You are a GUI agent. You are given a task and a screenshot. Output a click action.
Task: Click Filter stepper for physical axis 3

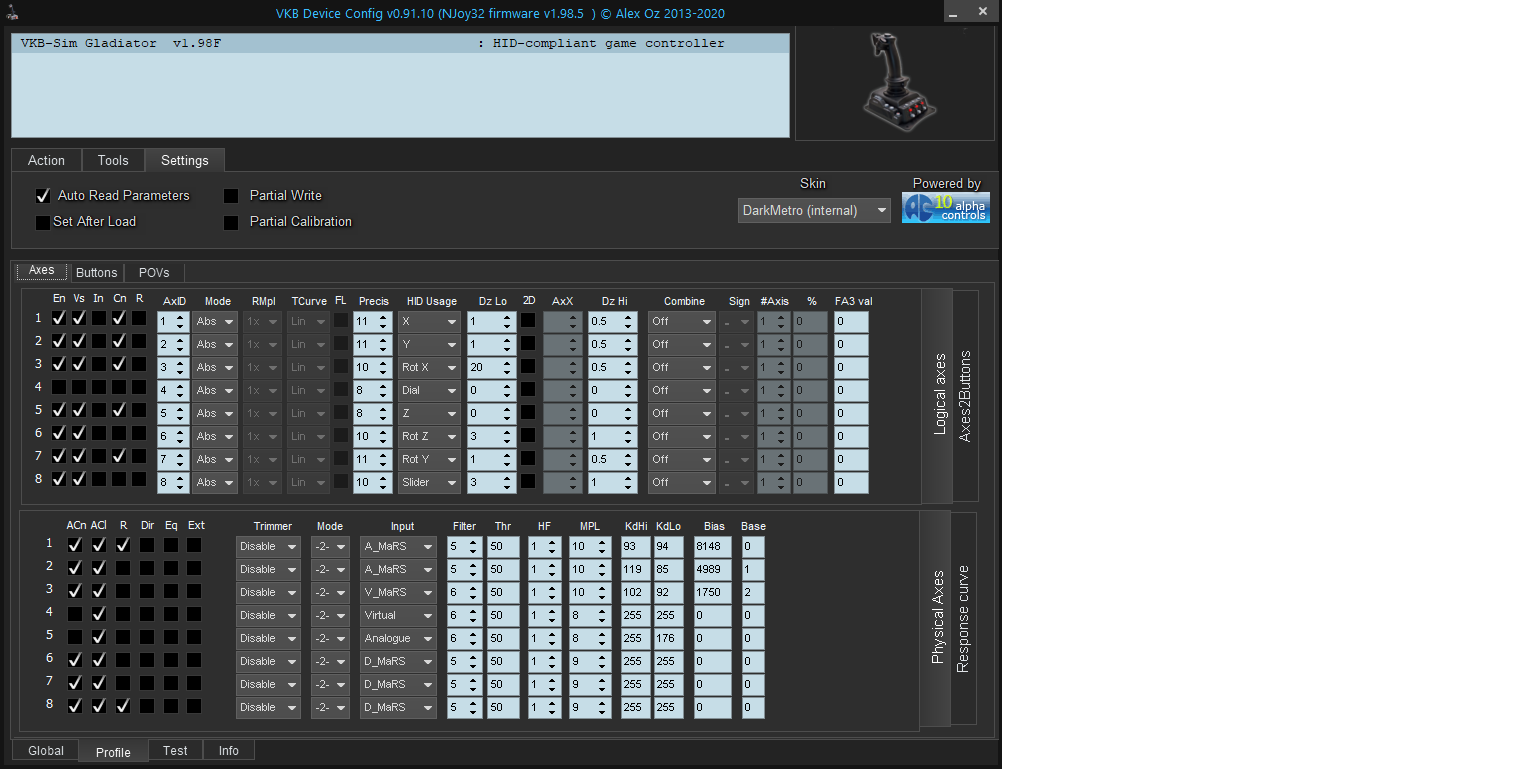[x=471, y=593]
